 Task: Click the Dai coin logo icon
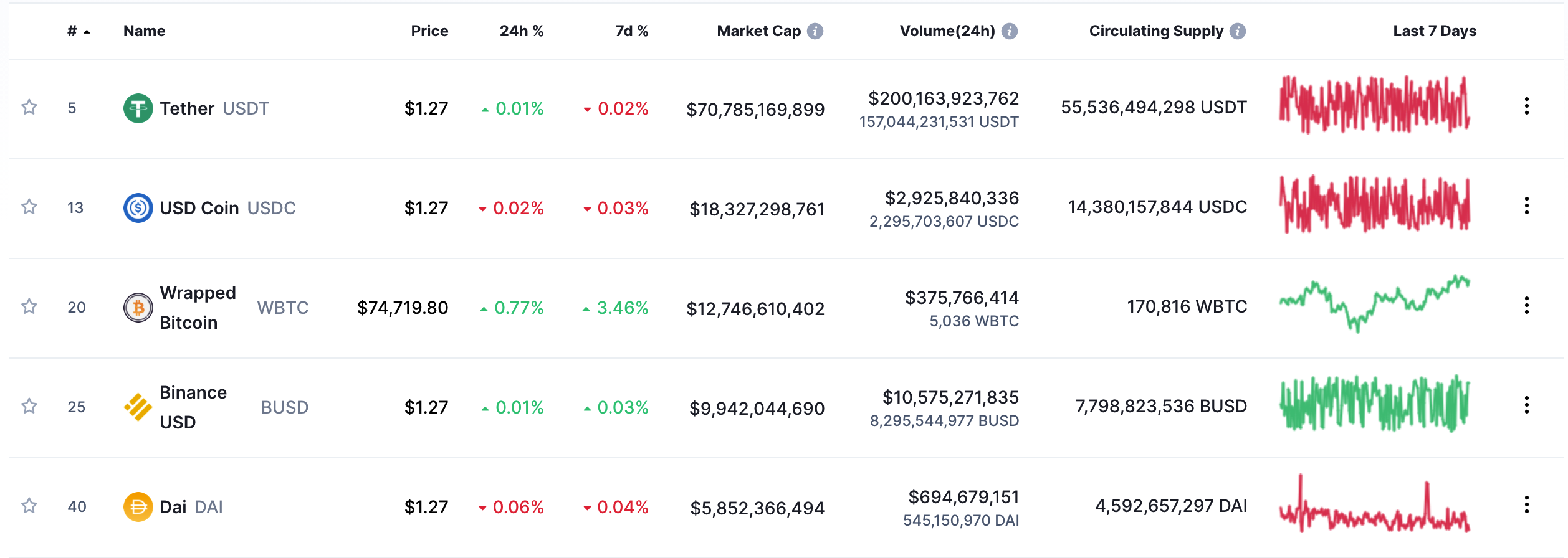click(x=138, y=507)
